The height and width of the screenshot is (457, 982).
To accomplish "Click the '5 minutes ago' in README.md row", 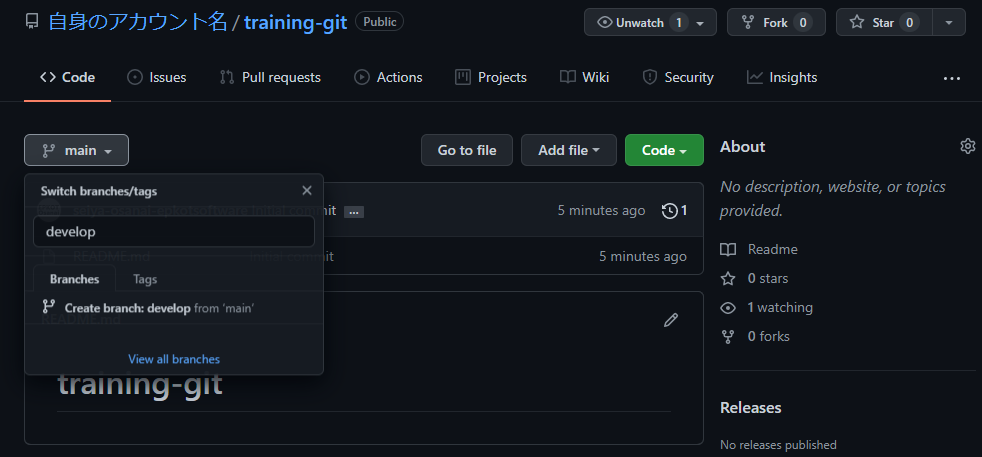I will click(x=643, y=256).
